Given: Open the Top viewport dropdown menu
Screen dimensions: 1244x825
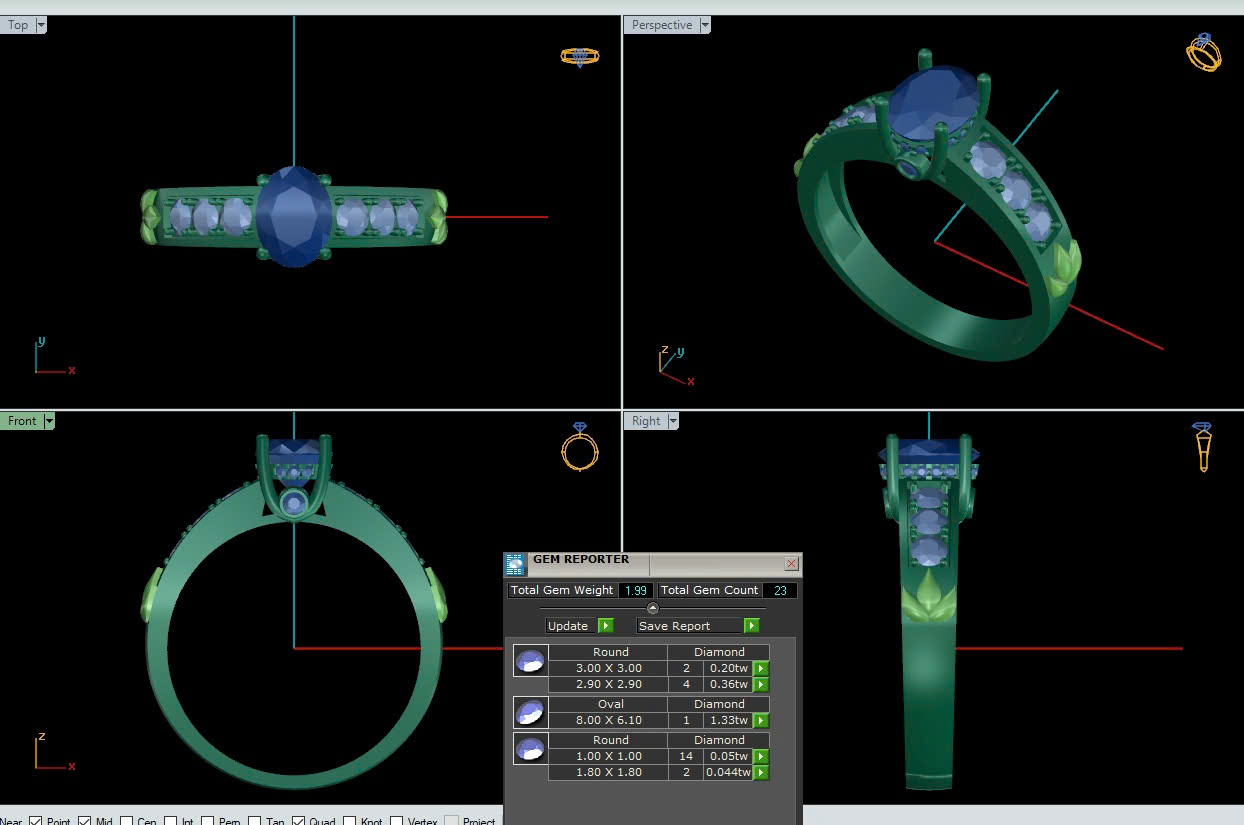Looking at the screenshot, I should click(41, 25).
